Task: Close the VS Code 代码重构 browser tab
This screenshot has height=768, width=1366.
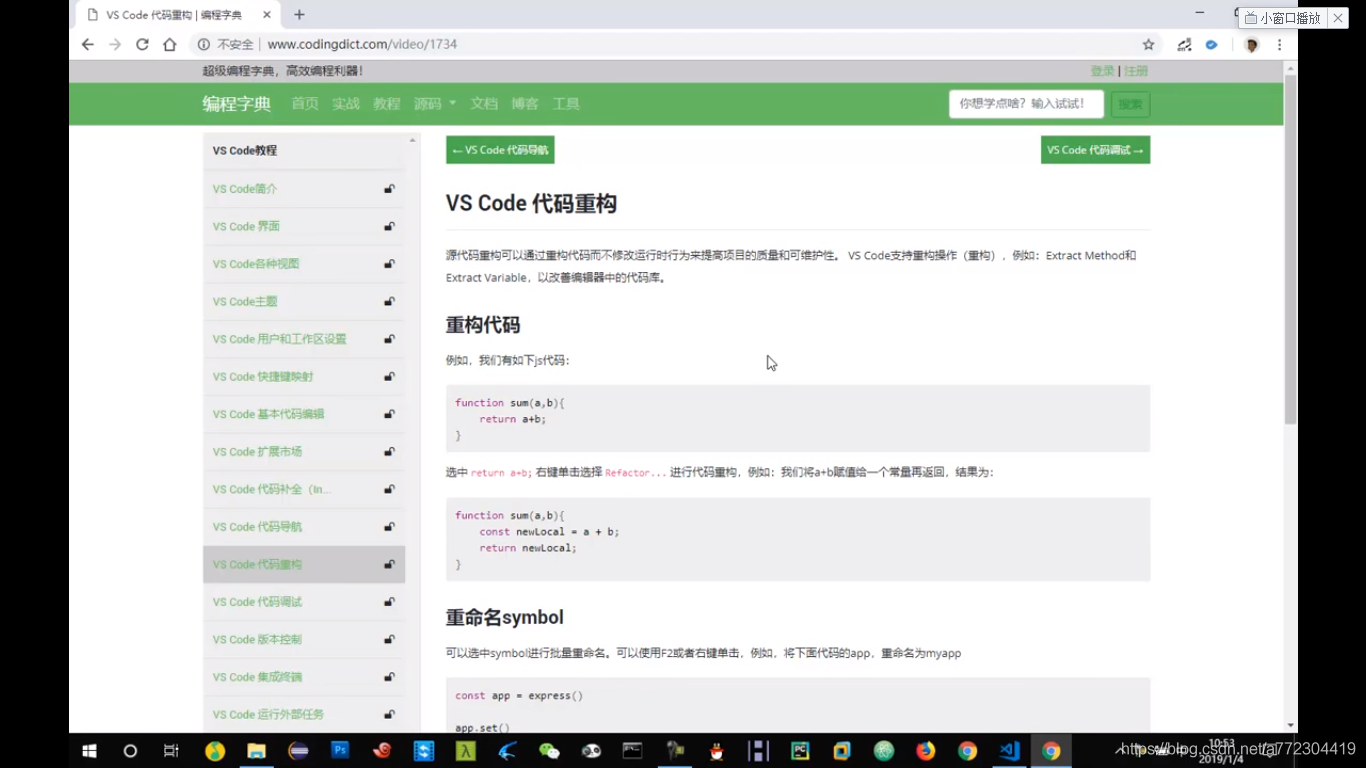Action: 266,15
